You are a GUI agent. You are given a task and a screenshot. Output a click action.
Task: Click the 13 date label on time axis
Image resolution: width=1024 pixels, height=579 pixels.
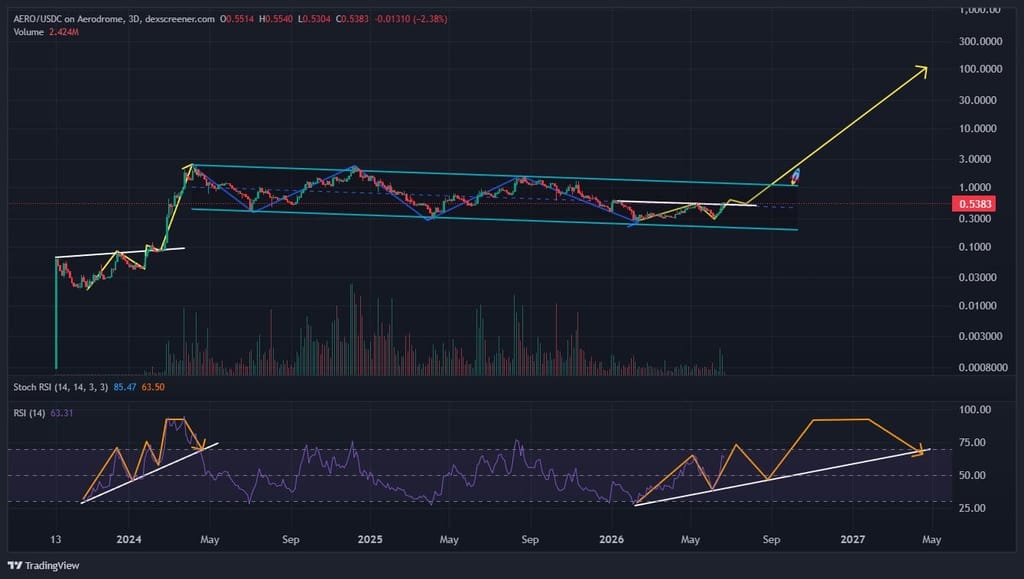(x=56, y=539)
